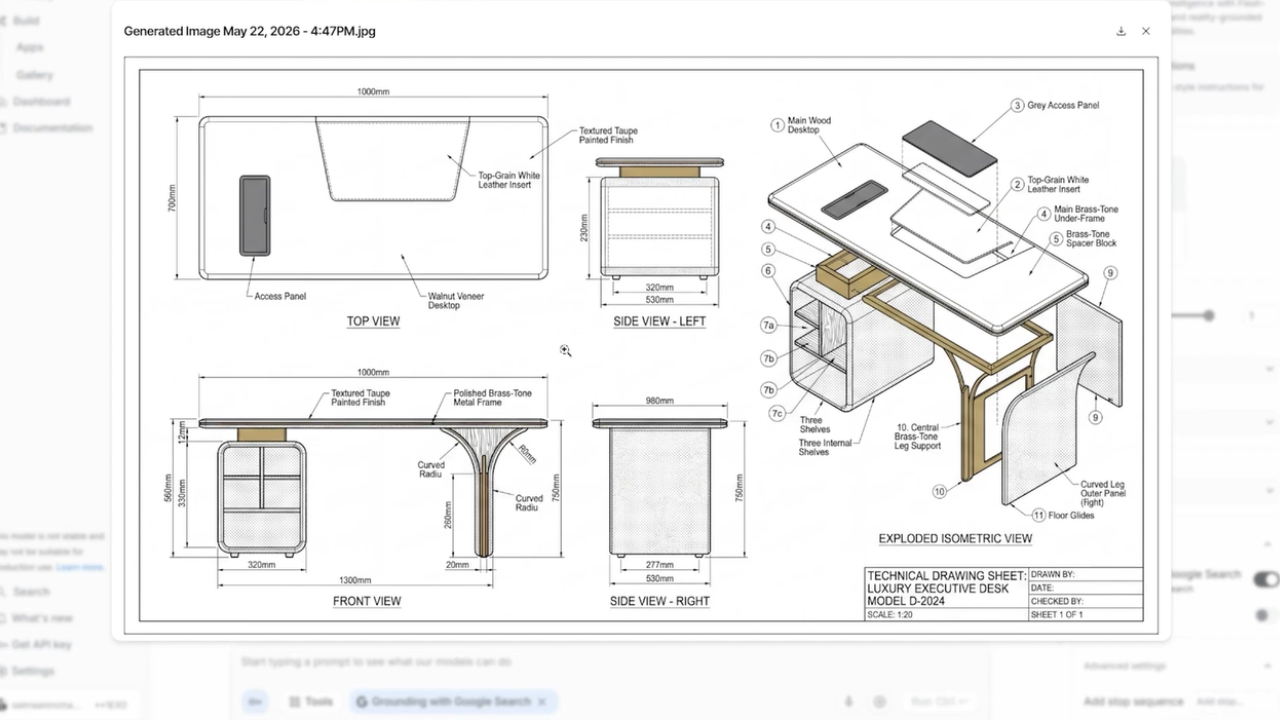Image resolution: width=1280 pixels, height=720 pixels.
Task: Click the Generated Image file name title
Action: (250, 31)
